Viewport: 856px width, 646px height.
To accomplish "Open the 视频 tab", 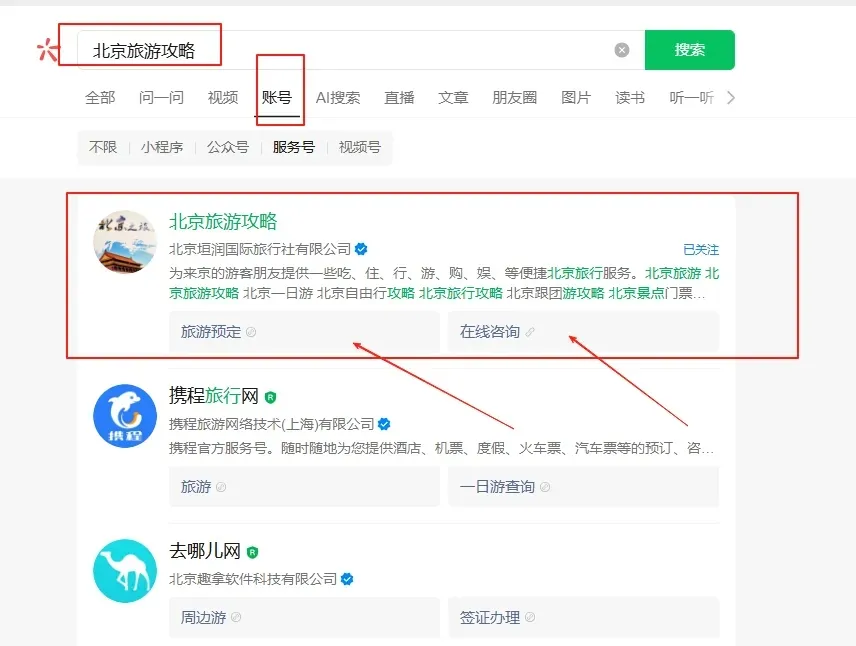I will 223,98.
